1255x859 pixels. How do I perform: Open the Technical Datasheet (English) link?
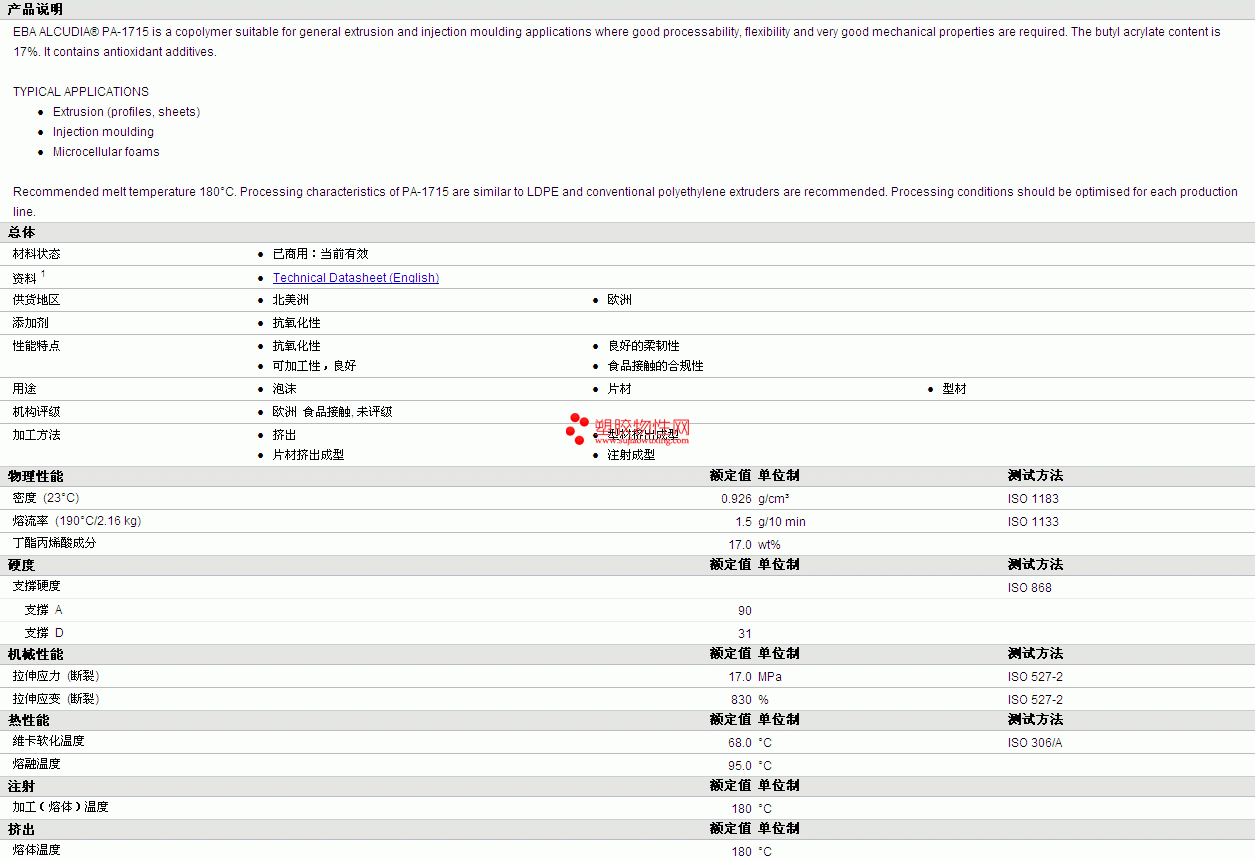point(356,278)
